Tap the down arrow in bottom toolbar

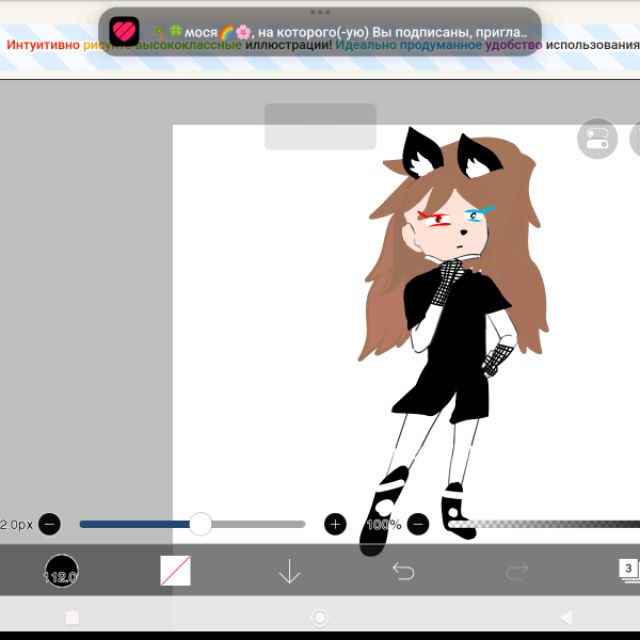[289, 571]
